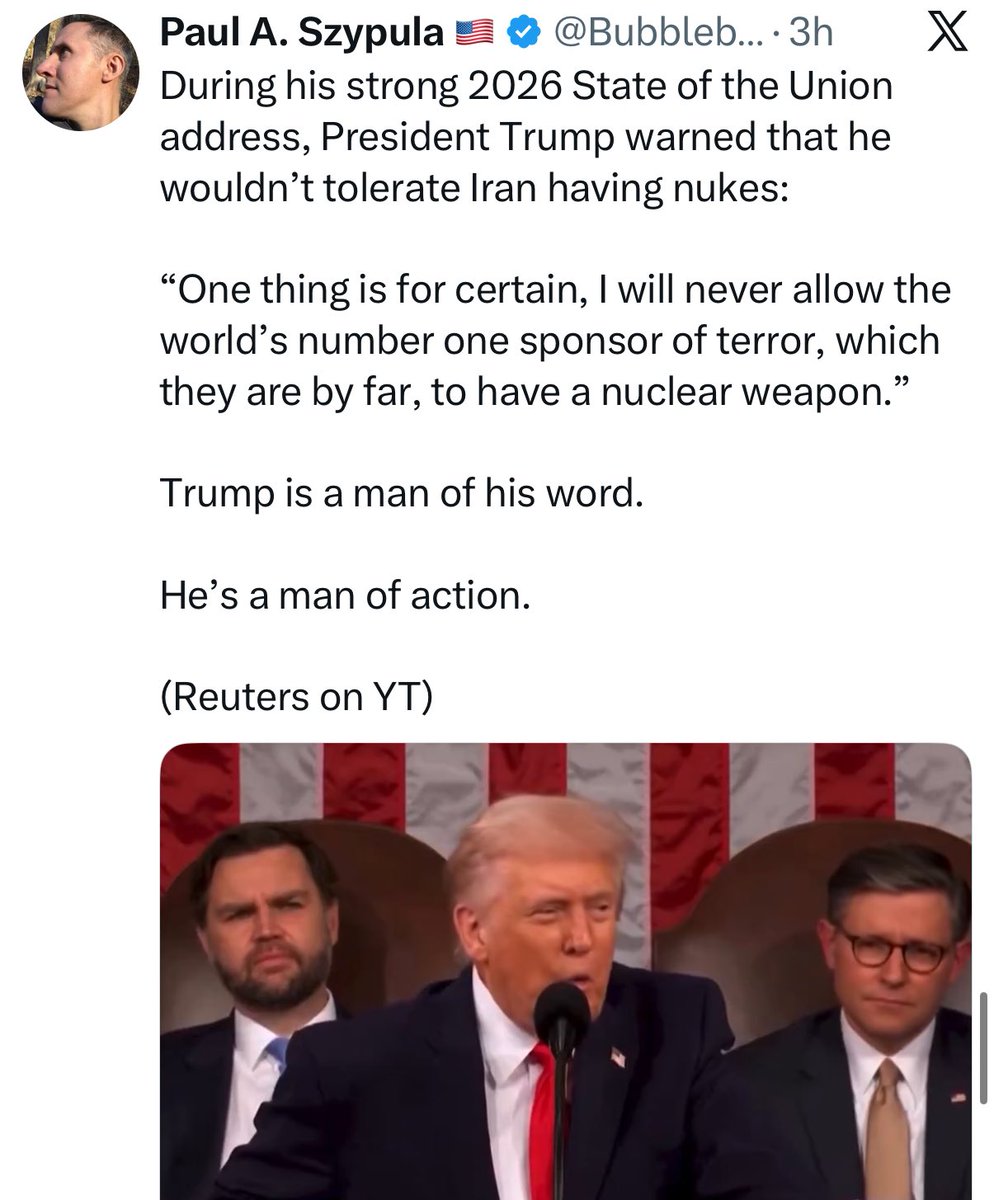Open the 3h post timestamp
Viewport: 994px width, 1200px height.
pyautogui.click(x=810, y=35)
